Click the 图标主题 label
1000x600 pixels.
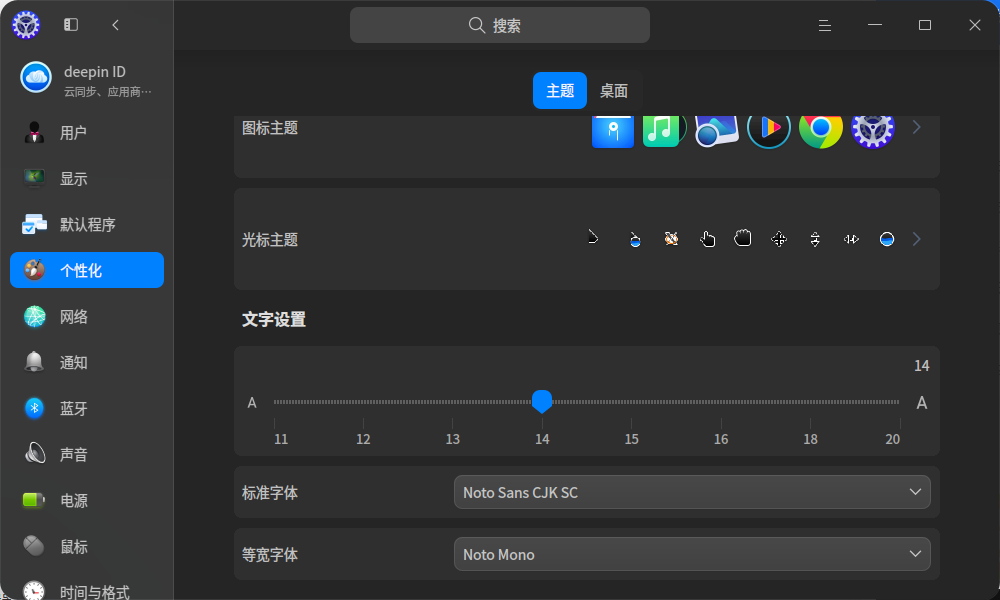coord(270,128)
